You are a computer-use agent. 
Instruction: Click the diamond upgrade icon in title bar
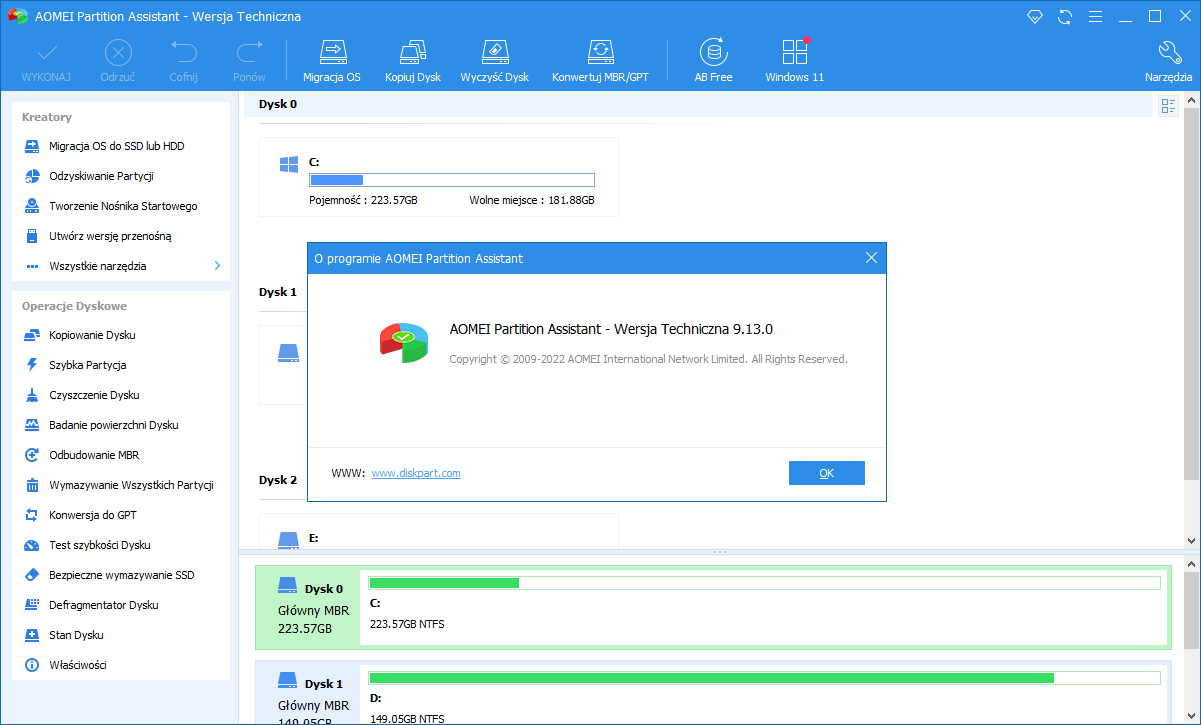[x=1035, y=16]
